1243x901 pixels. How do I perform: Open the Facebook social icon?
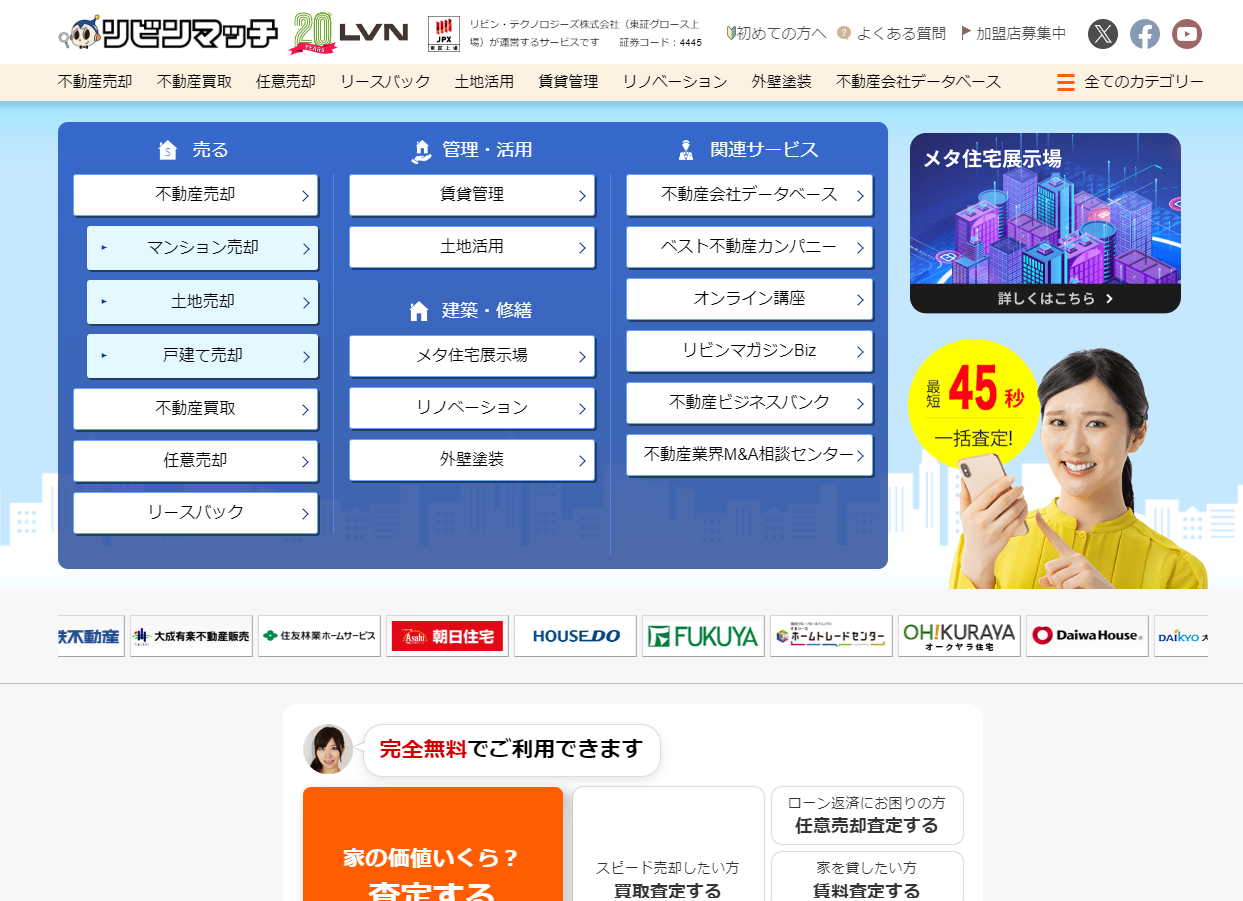[1145, 34]
